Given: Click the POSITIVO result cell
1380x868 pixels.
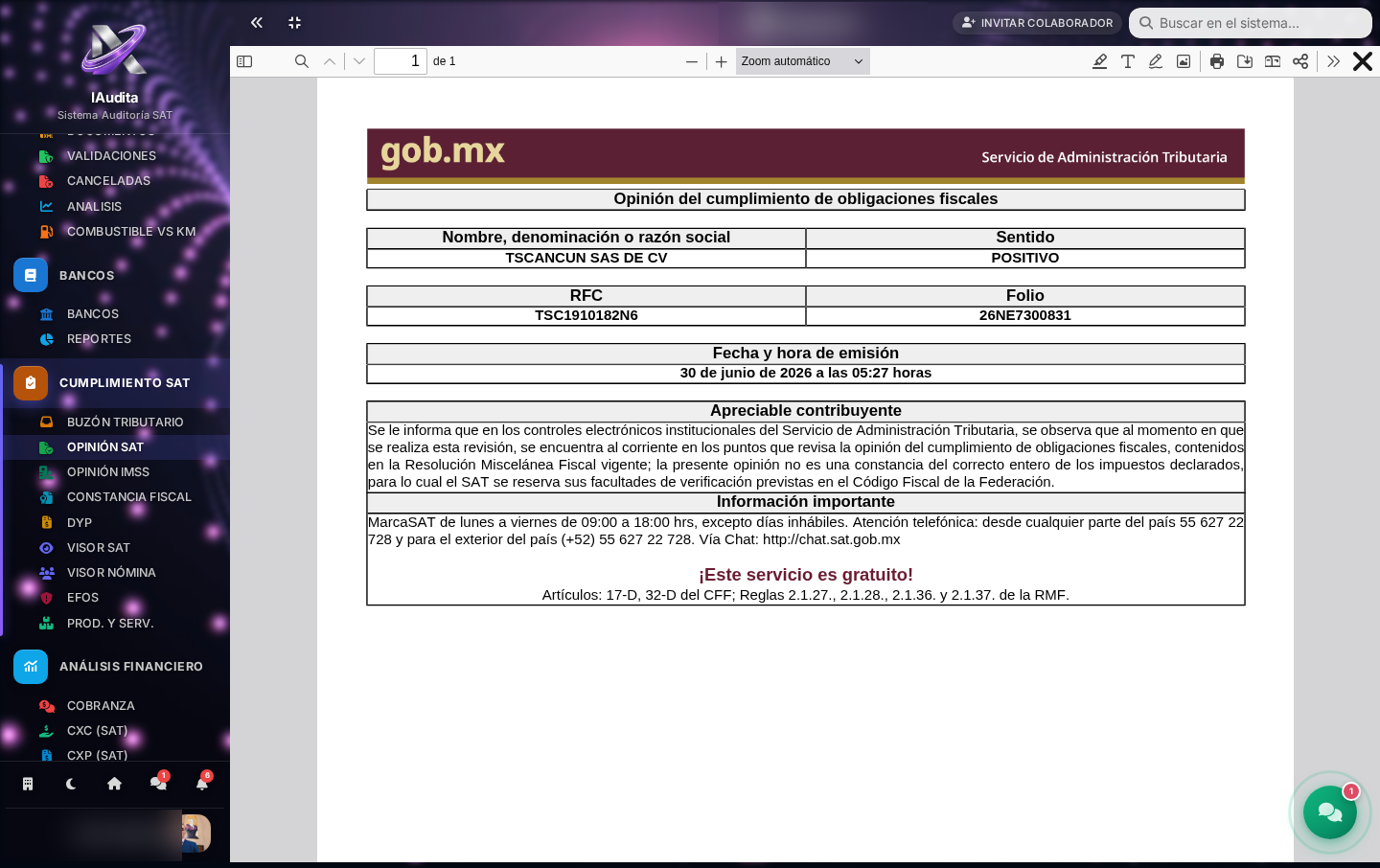Looking at the screenshot, I should point(1025,258).
